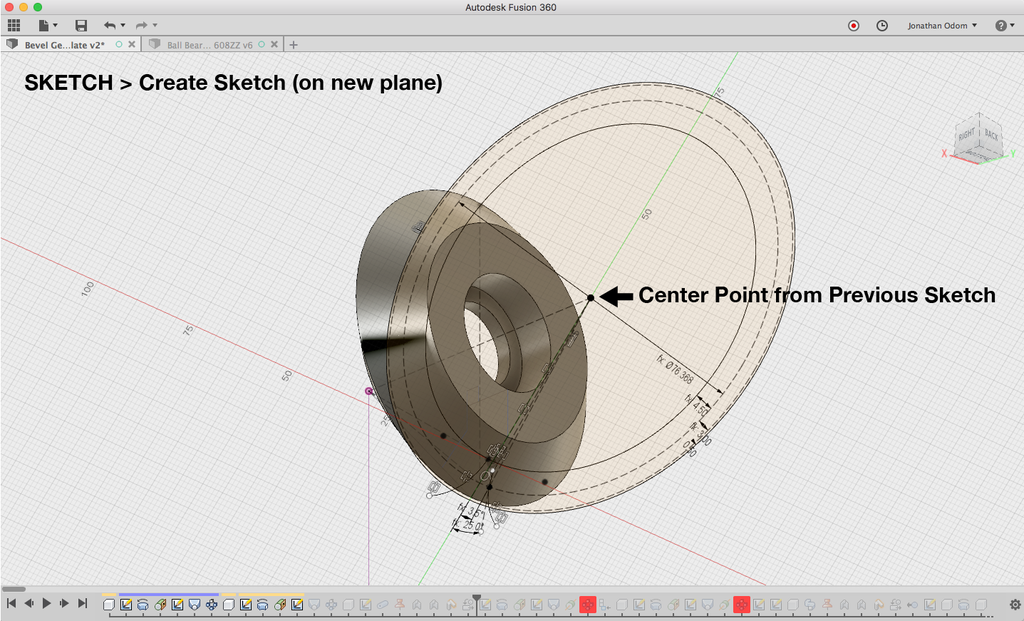Select the last feature icon in the timeline
The width and height of the screenshot is (1024, 621).
[x=980, y=604]
